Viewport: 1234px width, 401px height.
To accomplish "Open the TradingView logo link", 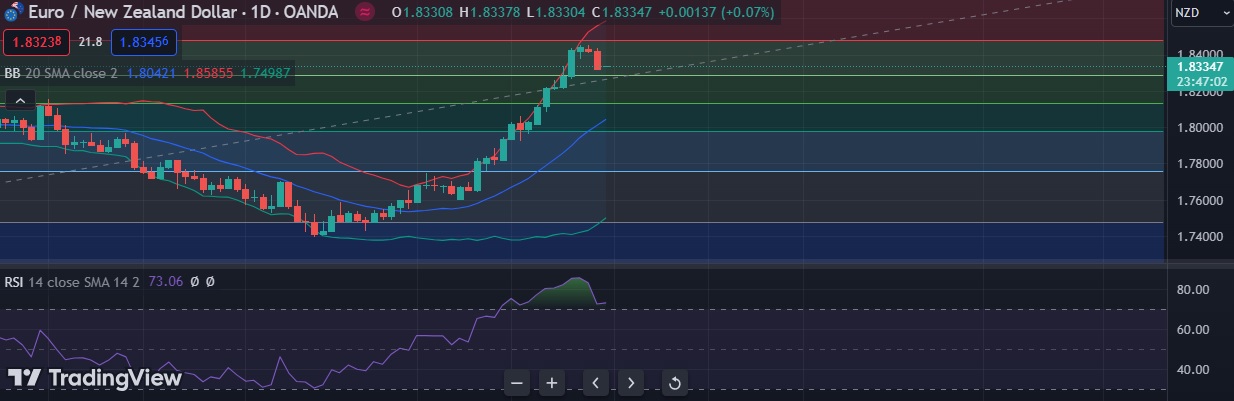I will pyautogui.click(x=96, y=378).
